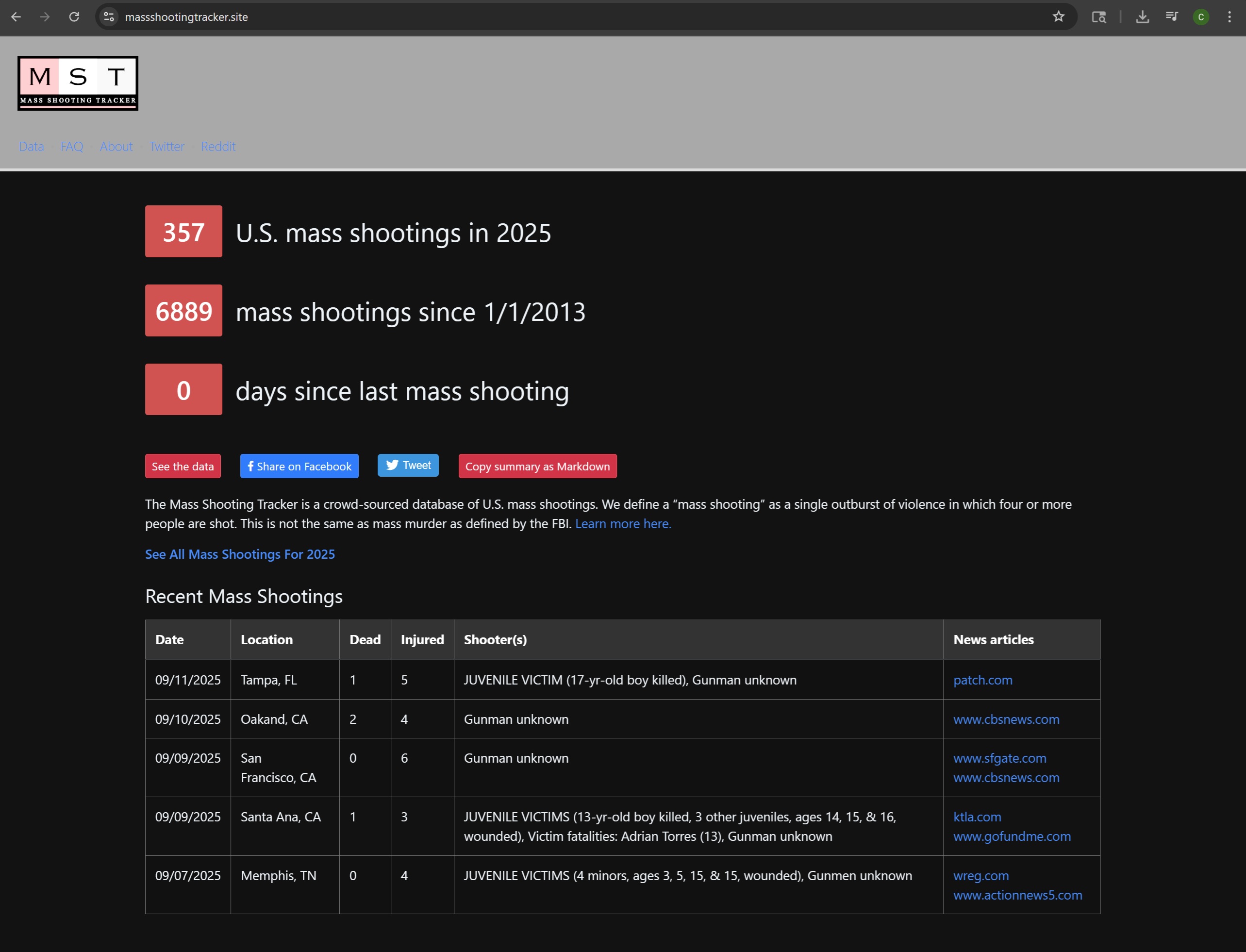The width and height of the screenshot is (1246, 952).
Task: Click the browser back arrow
Action: pos(16,17)
